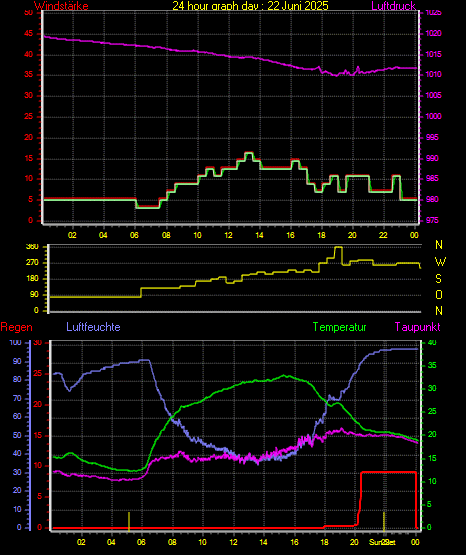466x555 pixels.
Task: Click the 90 wind direction axis value
Action: click(34, 295)
